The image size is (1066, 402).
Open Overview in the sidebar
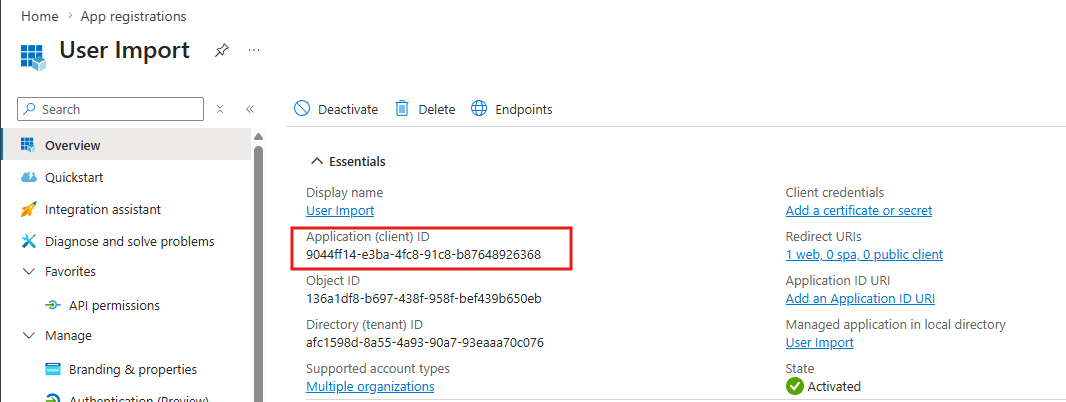pyautogui.click(x=125, y=145)
